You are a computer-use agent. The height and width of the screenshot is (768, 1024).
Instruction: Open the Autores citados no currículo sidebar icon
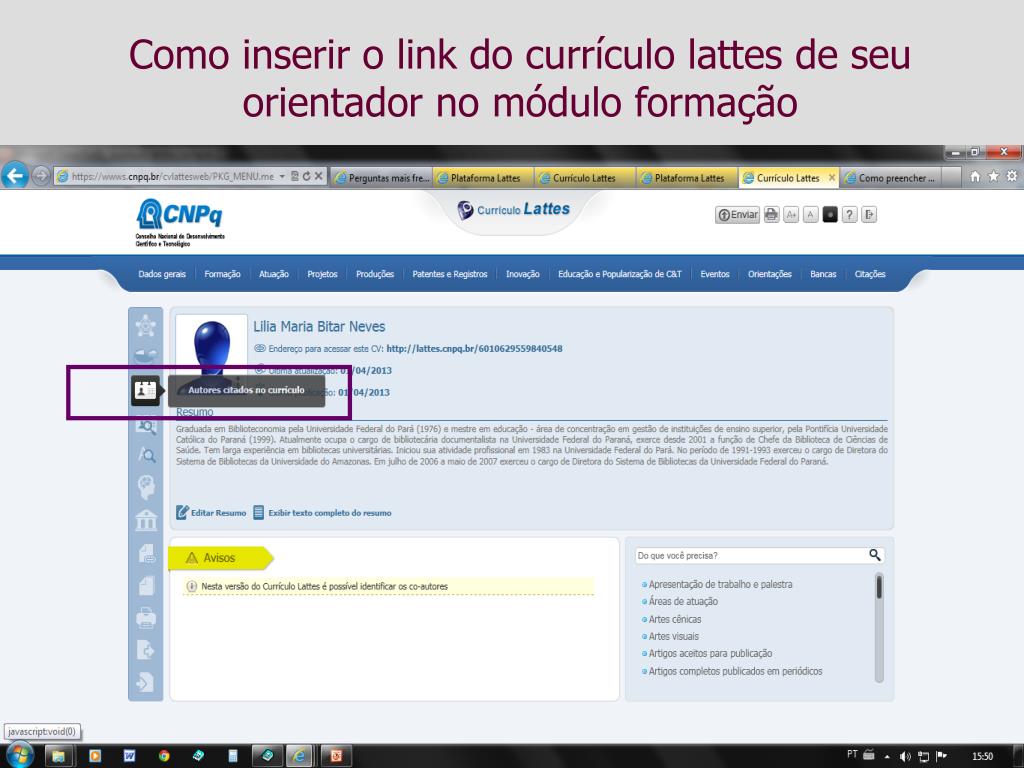tap(145, 391)
